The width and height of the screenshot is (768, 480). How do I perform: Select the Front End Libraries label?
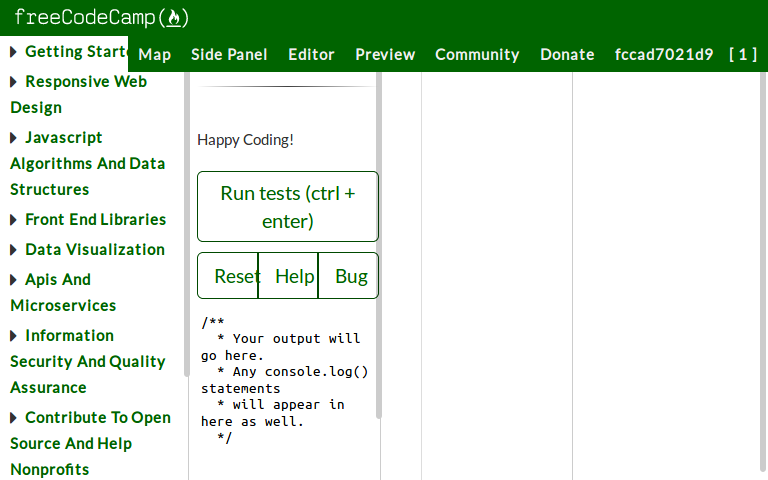point(96,219)
